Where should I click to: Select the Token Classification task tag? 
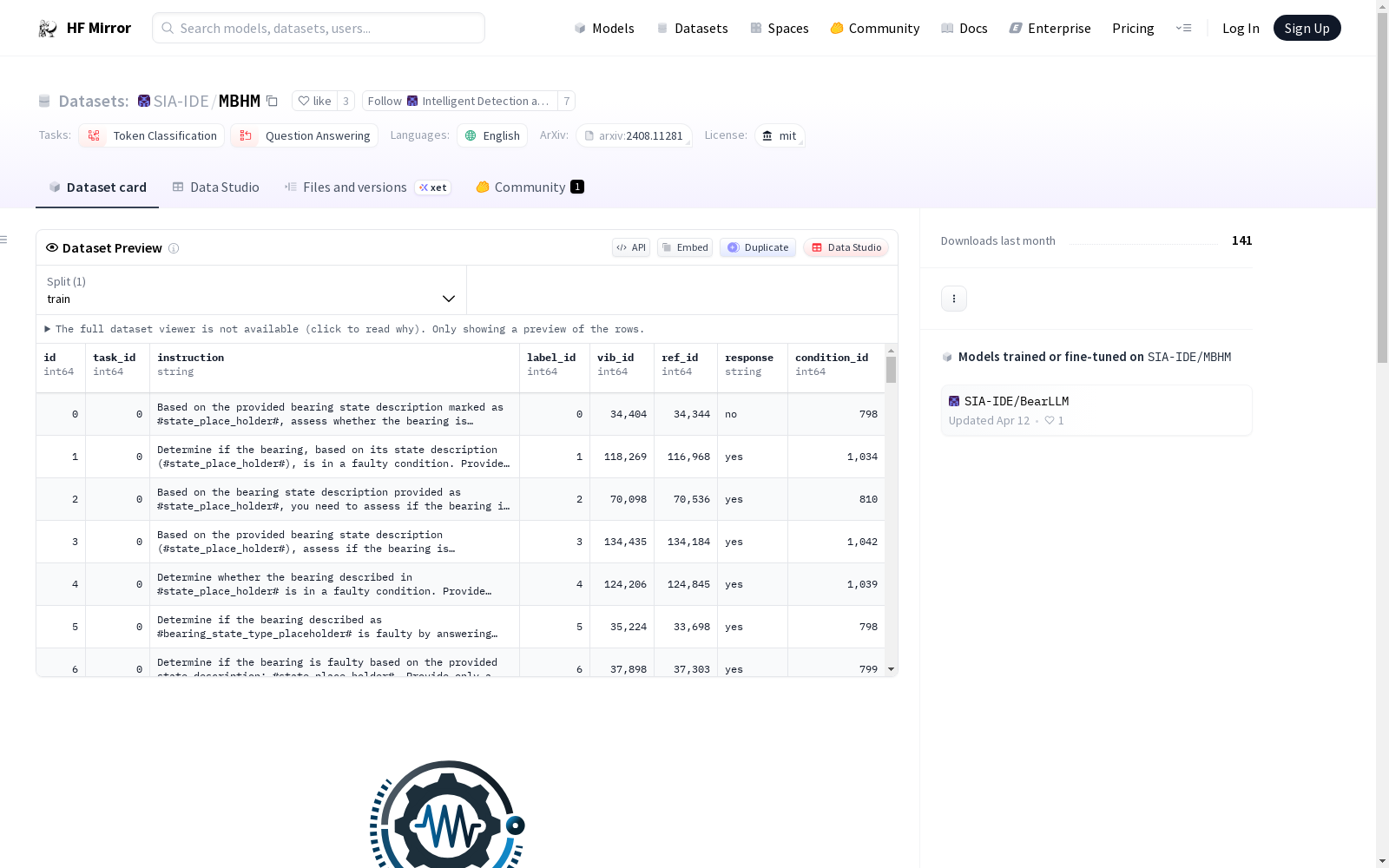click(152, 135)
